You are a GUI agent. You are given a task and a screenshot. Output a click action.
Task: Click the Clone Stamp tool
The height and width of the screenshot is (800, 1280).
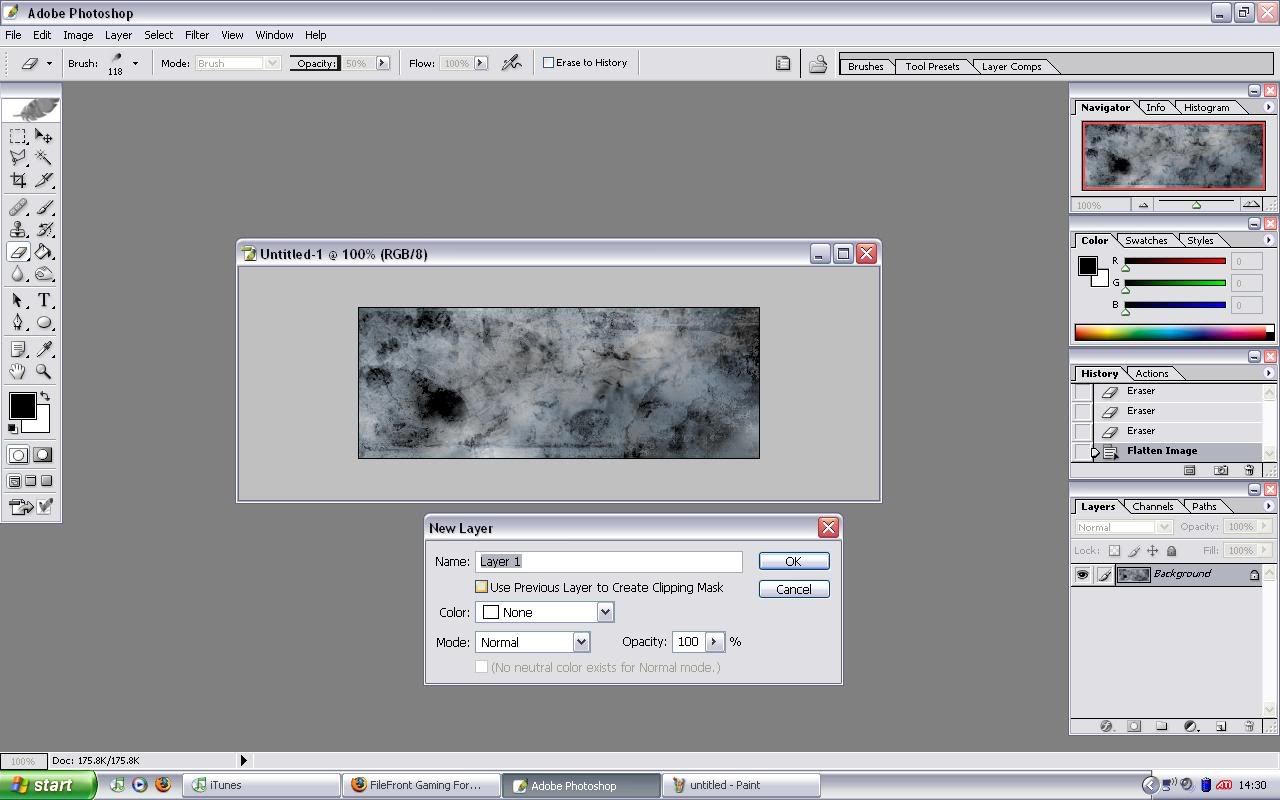pyautogui.click(x=18, y=230)
